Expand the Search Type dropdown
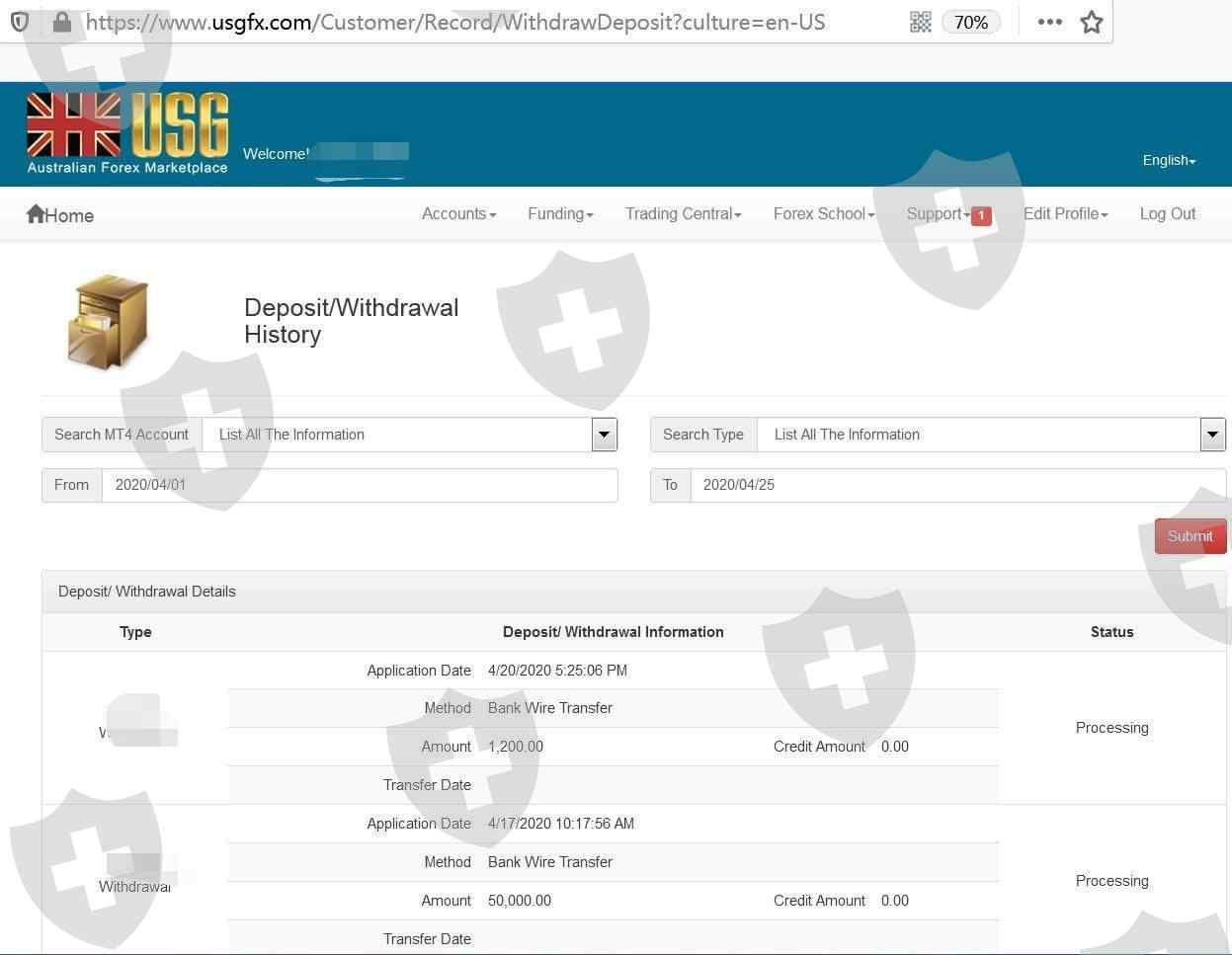 point(1212,435)
